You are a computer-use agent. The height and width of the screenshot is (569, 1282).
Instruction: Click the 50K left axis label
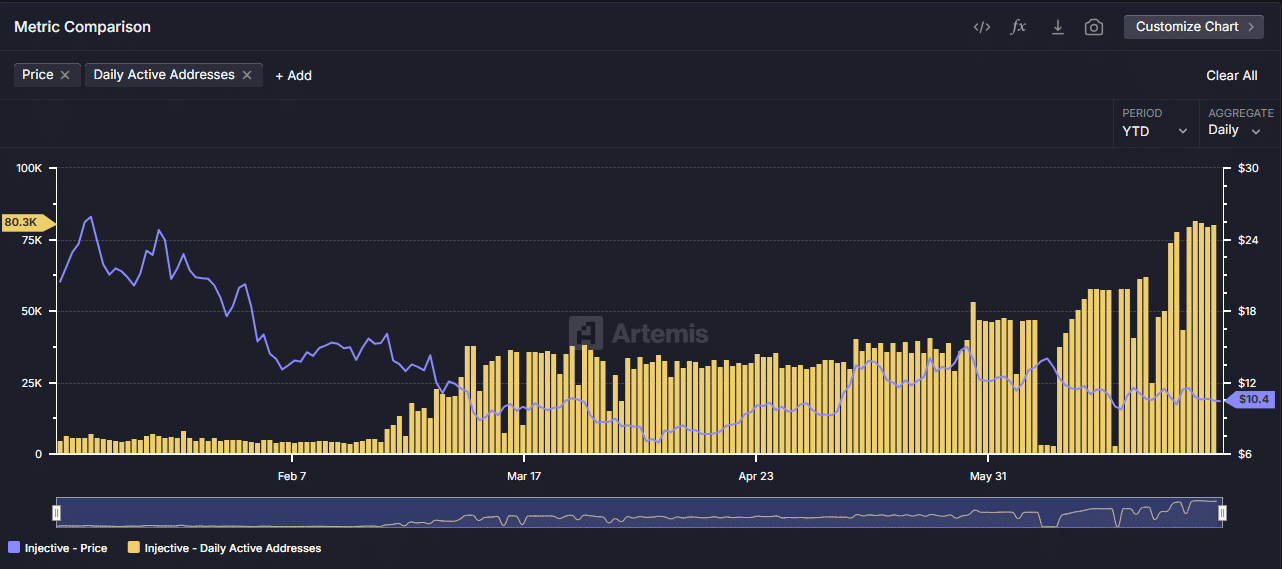pos(33,312)
